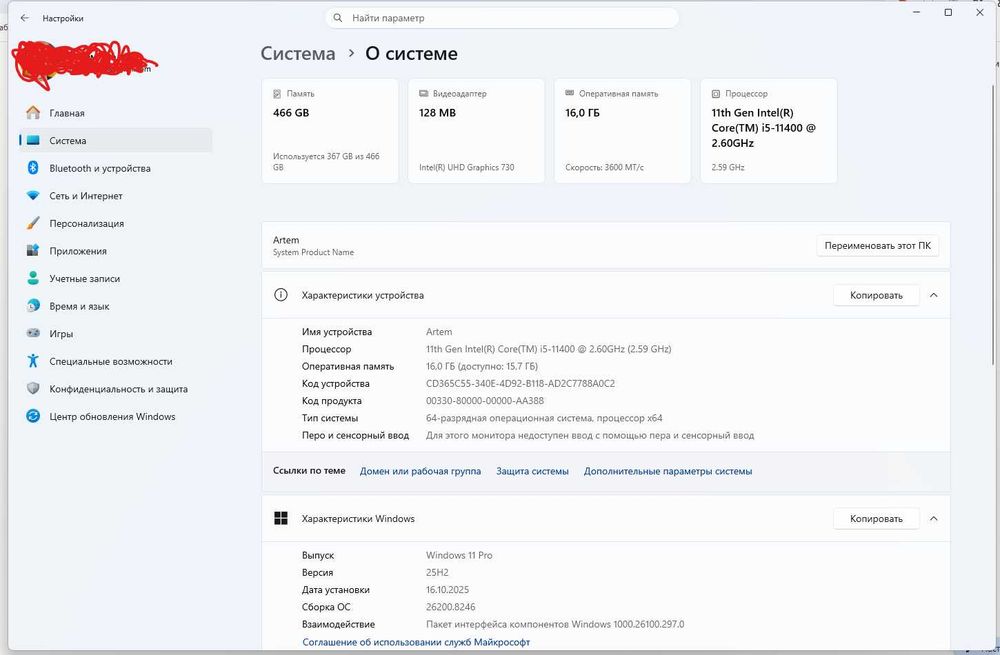Click the Artem value beside Имя устройства

click(x=439, y=332)
